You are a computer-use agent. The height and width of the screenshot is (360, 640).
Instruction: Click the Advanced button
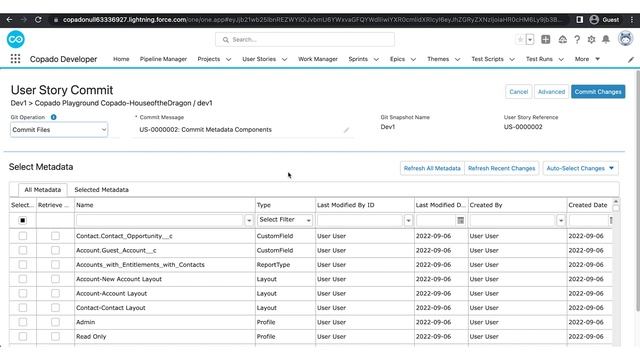tap(551, 92)
